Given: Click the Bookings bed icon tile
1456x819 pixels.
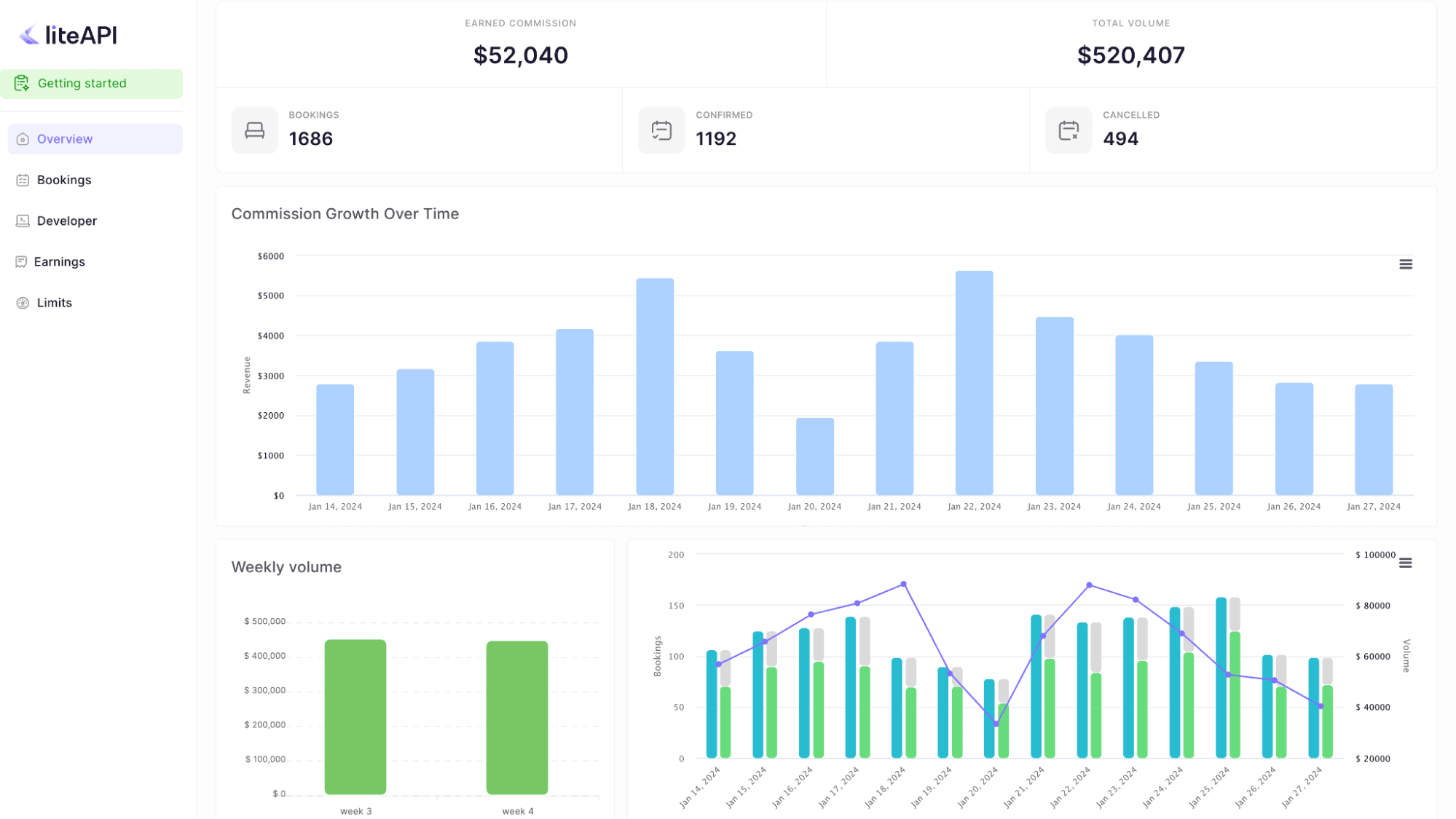Looking at the screenshot, I should point(254,130).
